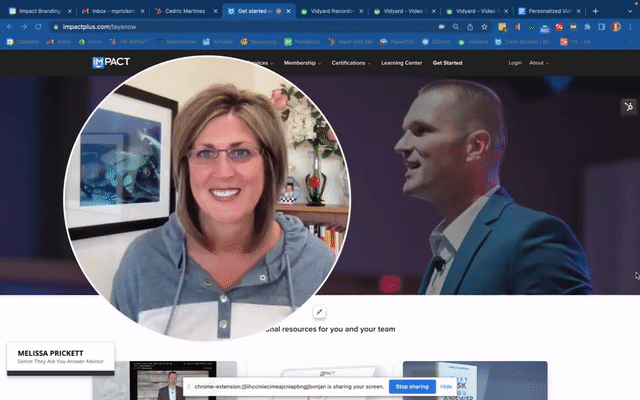Open the Case Studies bookmark
This screenshot has width=640, height=400.
point(524,42)
